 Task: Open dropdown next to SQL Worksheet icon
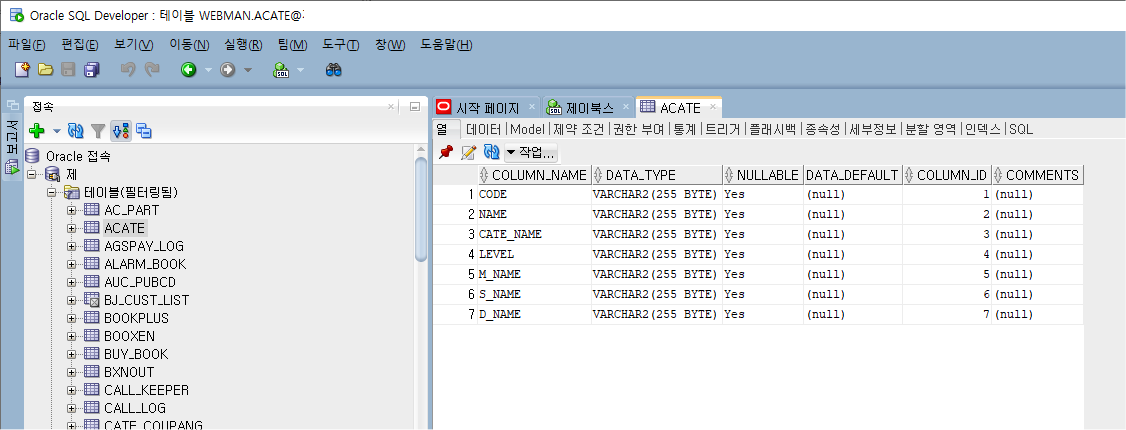click(300, 70)
